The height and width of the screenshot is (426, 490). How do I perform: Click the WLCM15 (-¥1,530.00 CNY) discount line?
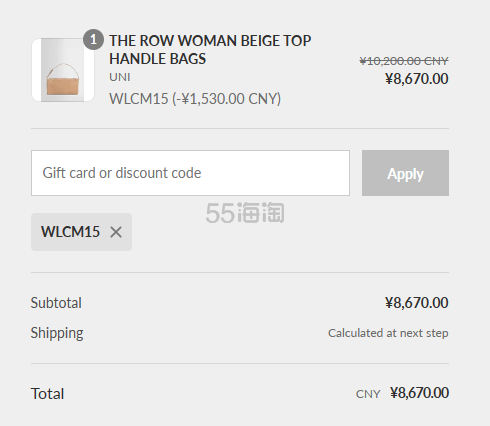click(195, 99)
